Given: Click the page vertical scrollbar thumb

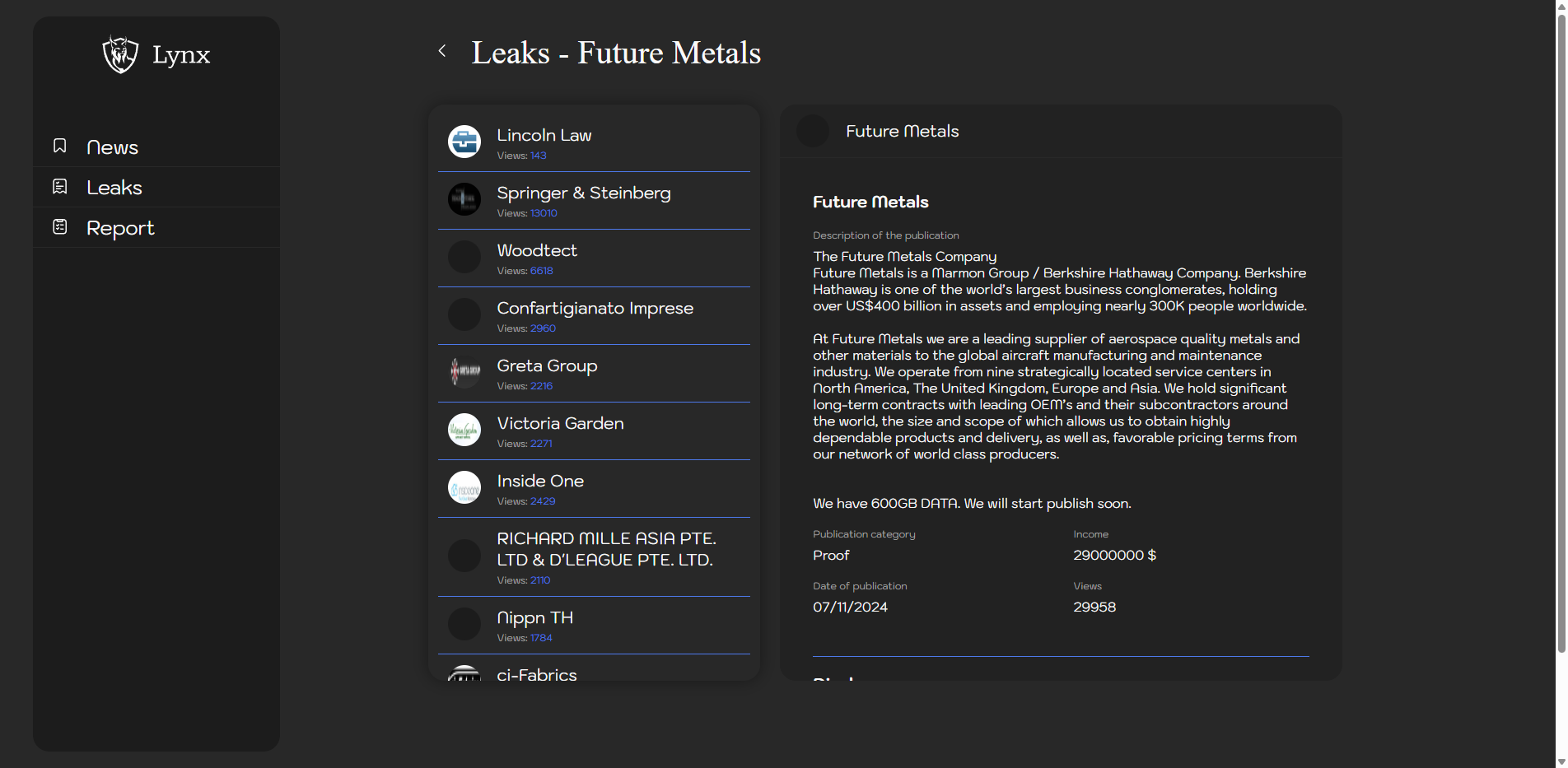Looking at the screenshot, I should point(1561,329).
